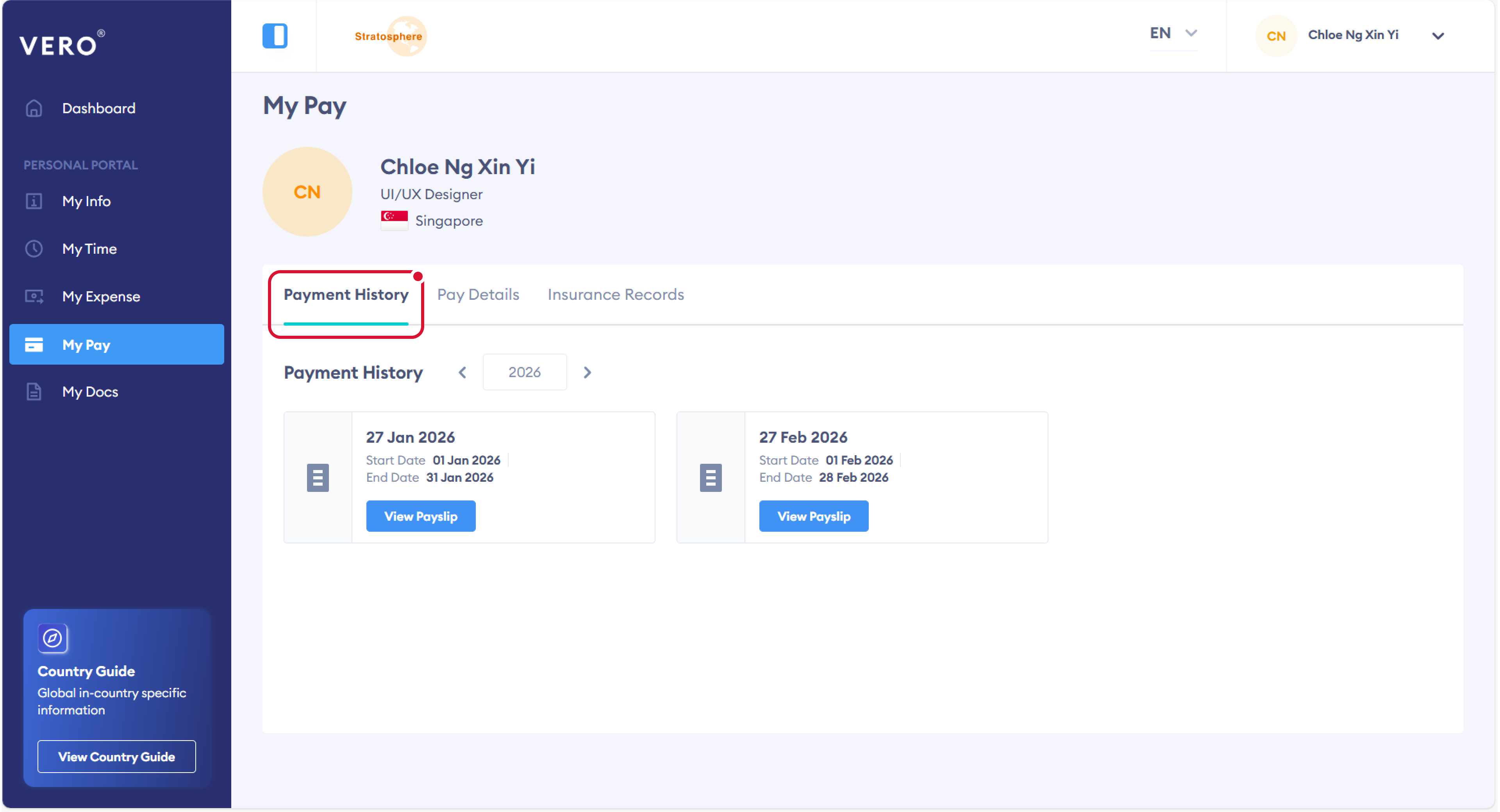1500x812 pixels.
Task: Toggle the sidebar collapse icon
Action: point(275,36)
